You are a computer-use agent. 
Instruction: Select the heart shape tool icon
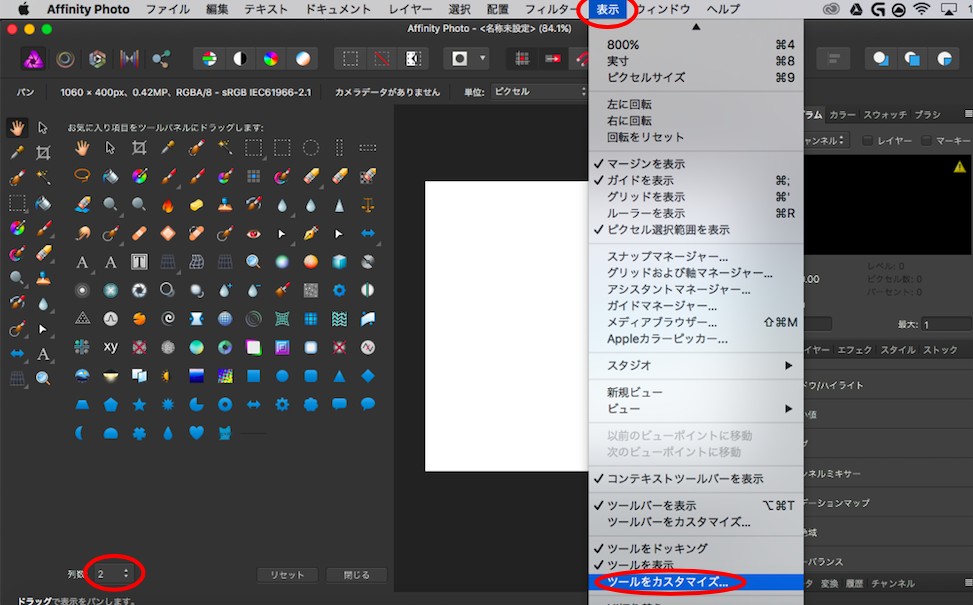tap(197, 433)
